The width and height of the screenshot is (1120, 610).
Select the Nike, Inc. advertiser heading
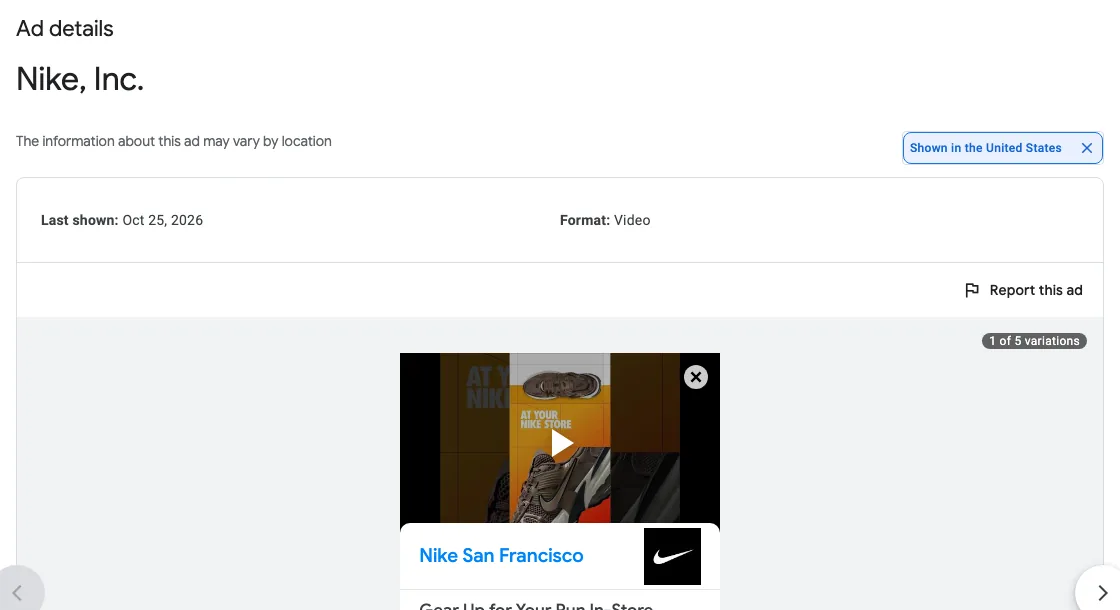point(80,79)
